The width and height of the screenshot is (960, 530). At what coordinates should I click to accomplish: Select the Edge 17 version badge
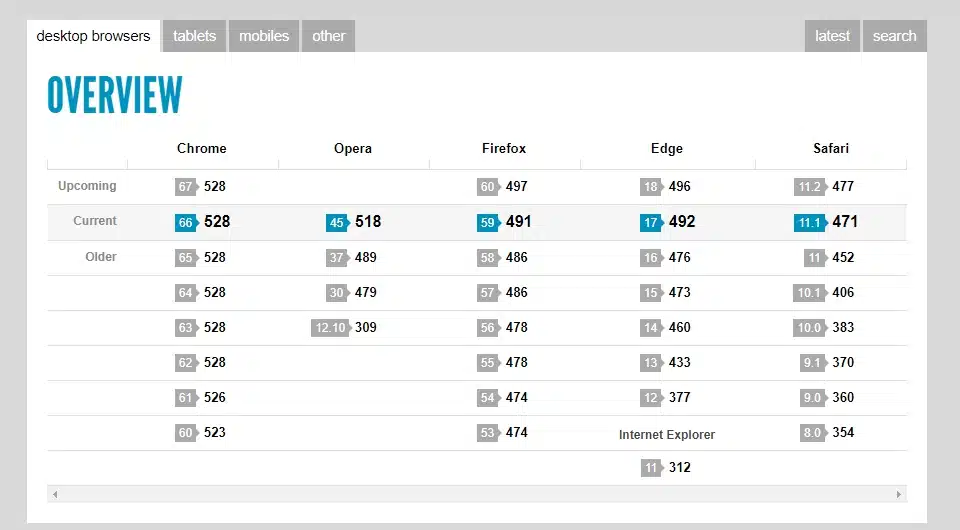point(651,222)
